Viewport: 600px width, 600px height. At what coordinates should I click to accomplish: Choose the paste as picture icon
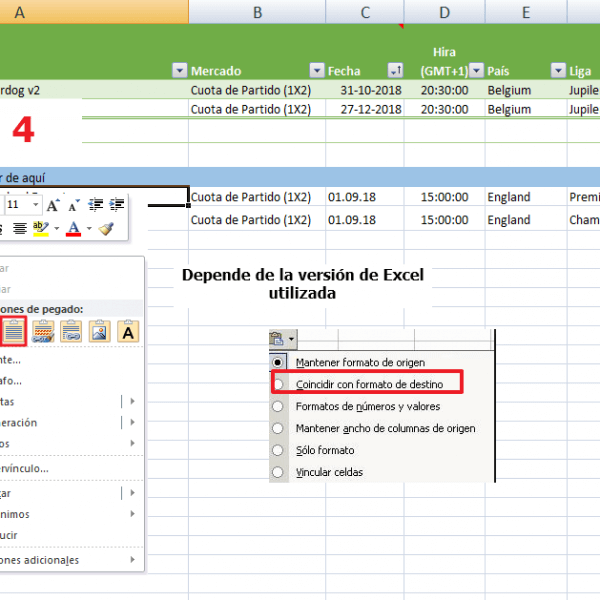pos(99,331)
